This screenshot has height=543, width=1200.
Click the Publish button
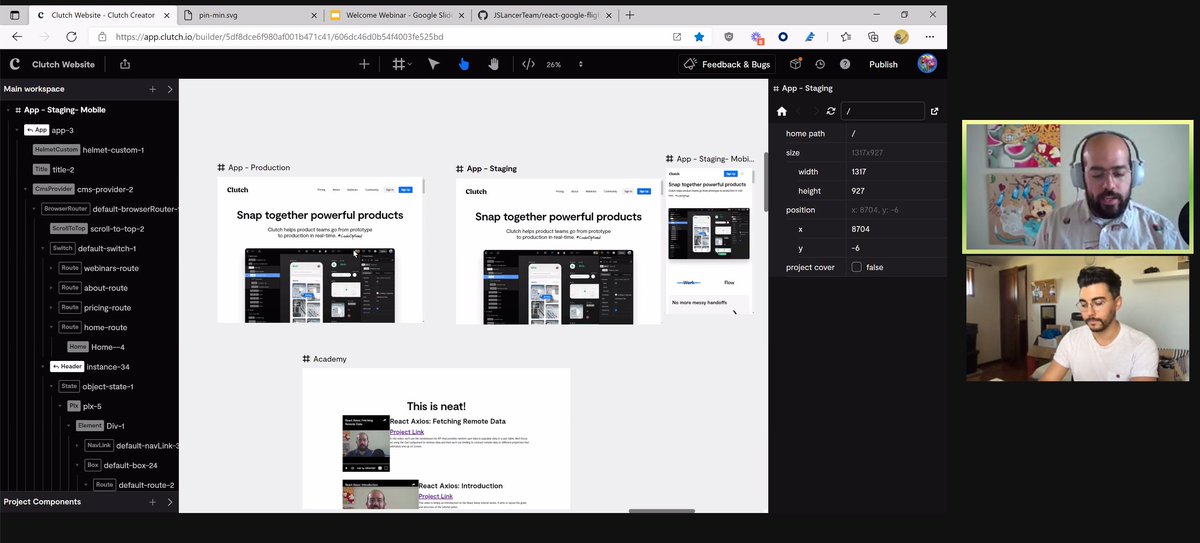[883, 64]
